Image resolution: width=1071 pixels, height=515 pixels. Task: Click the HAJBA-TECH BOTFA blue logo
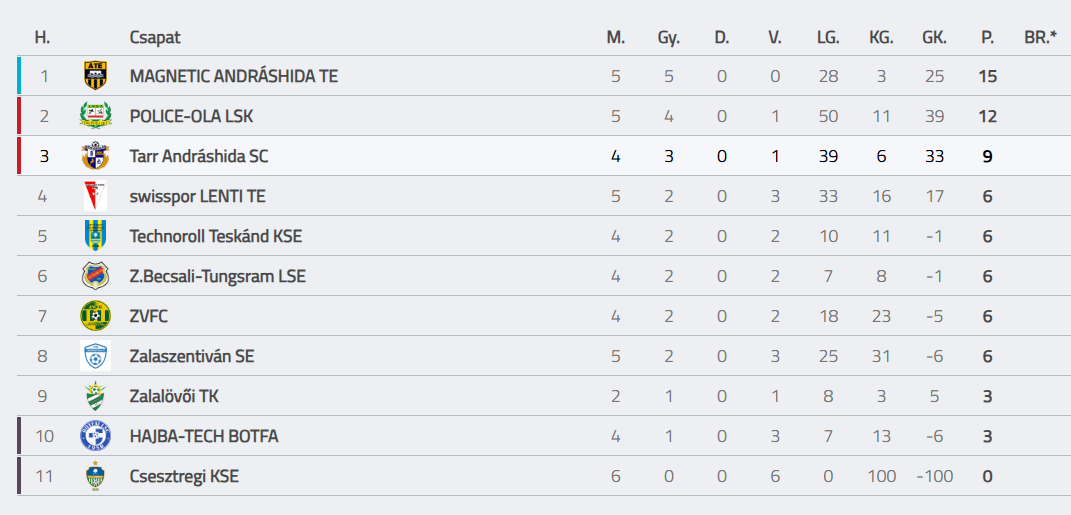coord(95,436)
